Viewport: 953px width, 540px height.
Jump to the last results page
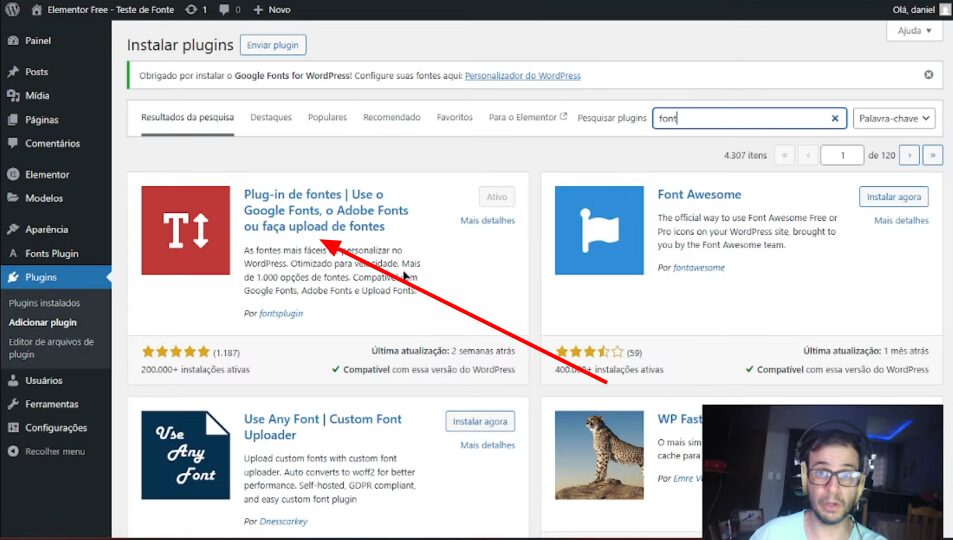click(x=933, y=155)
